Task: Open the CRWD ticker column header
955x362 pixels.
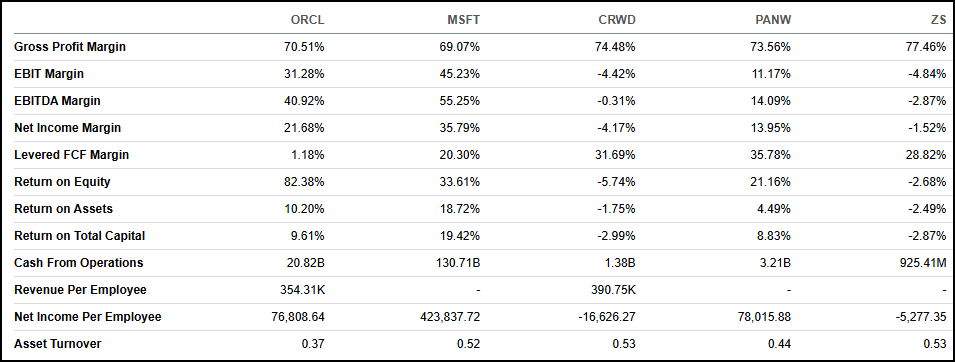Action: (x=617, y=20)
